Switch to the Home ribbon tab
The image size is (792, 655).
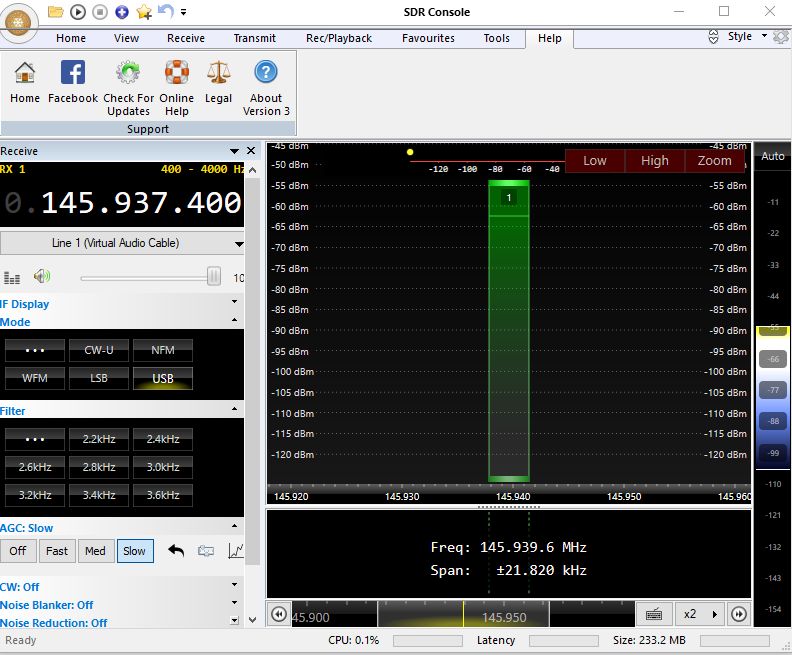pyautogui.click(x=71, y=38)
